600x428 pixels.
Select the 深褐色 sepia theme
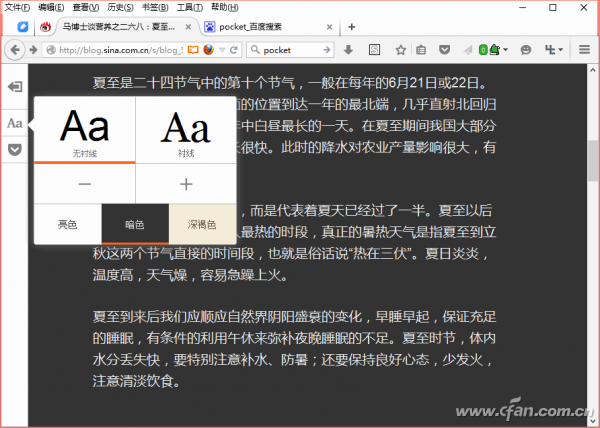[x=202, y=224]
